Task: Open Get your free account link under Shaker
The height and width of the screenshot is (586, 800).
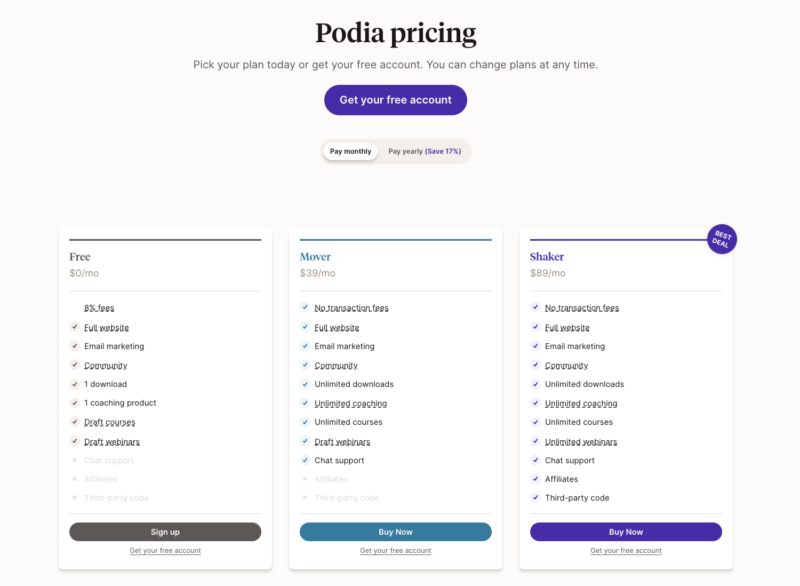Action: pos(626,551)
